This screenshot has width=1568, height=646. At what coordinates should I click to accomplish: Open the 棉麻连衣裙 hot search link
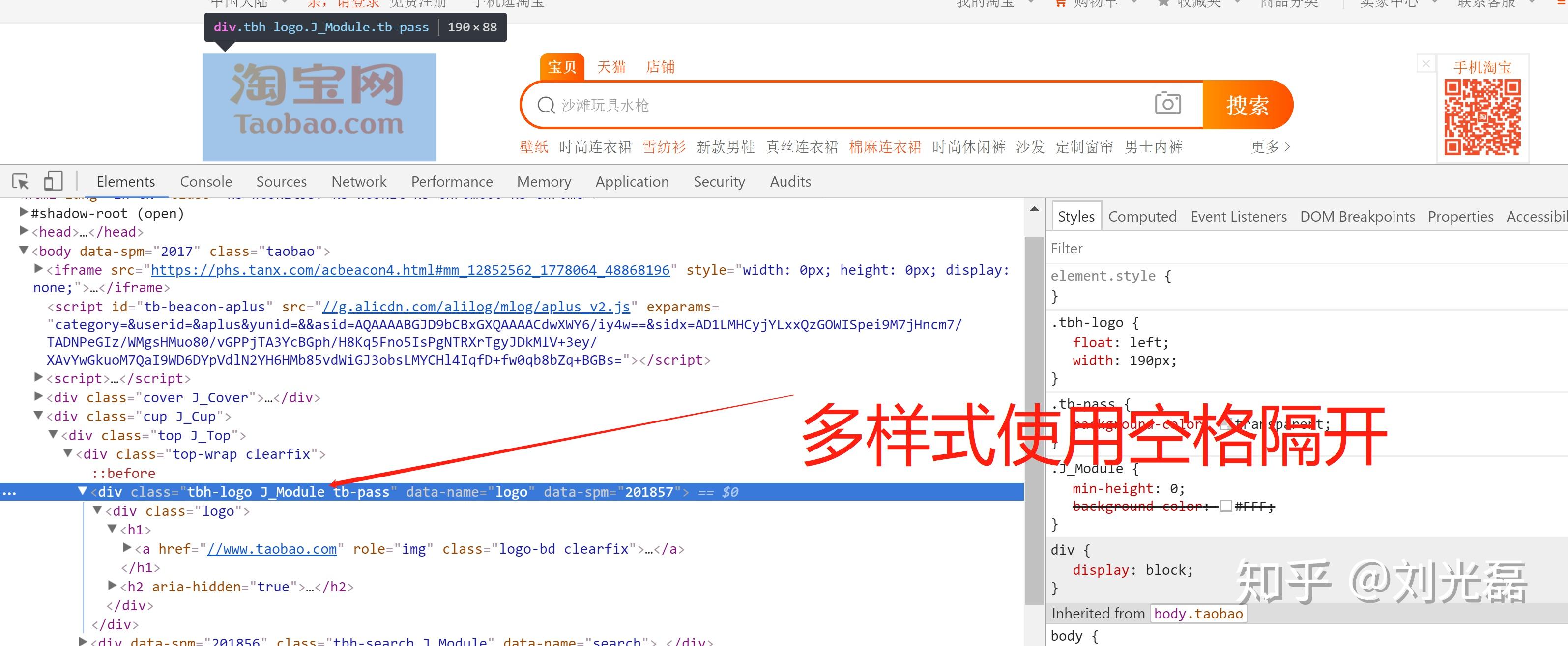pyautogui.click(x=885, y=147)
